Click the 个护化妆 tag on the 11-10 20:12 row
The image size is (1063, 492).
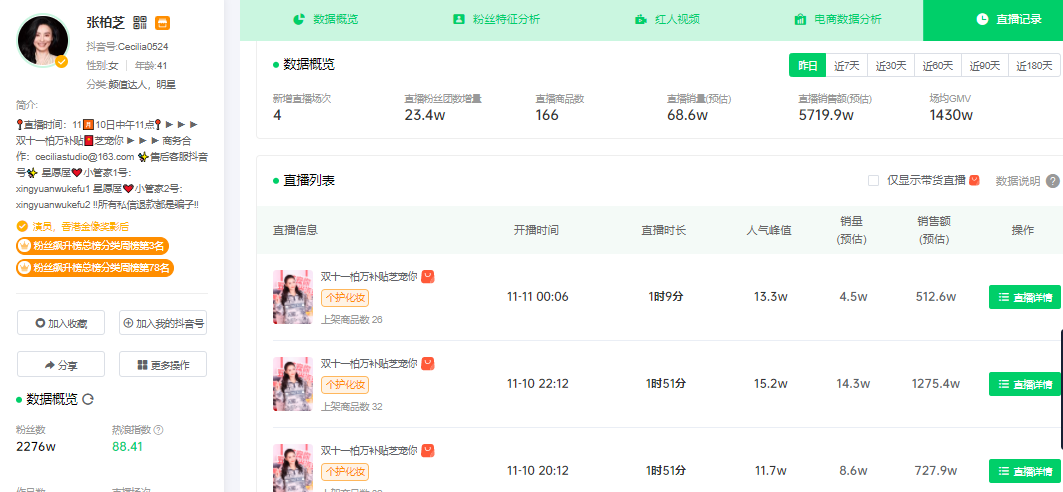pyautogui.click(x=345, y=471)
